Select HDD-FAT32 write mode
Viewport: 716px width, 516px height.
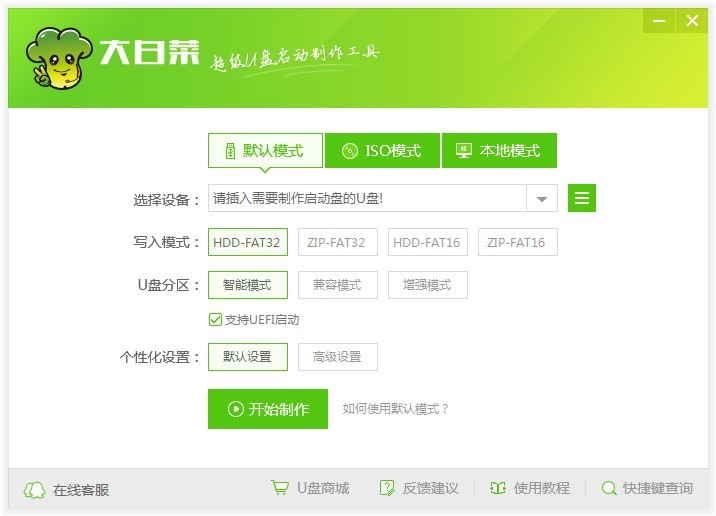(247, 242)
